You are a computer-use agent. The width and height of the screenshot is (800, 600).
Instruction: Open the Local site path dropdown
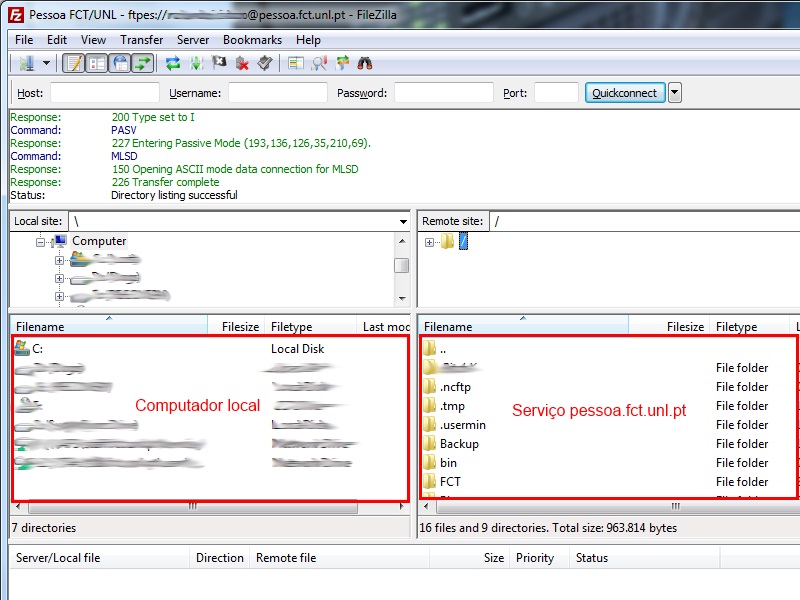[403, 221]
